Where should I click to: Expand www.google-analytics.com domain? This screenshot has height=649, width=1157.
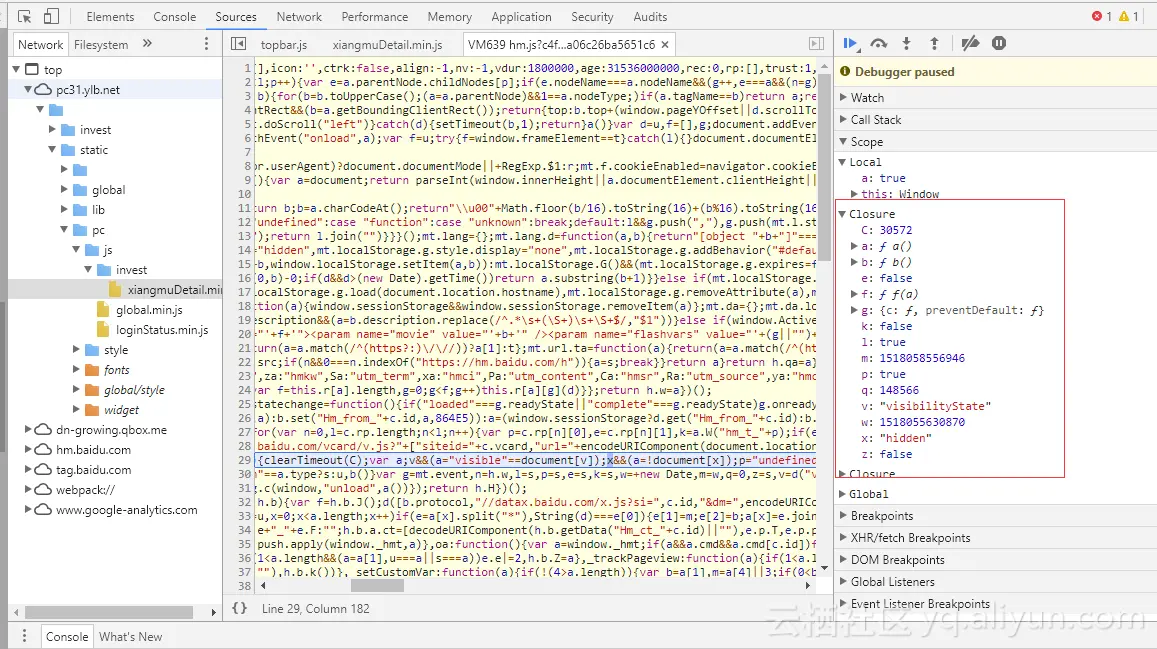pos(28,510)
